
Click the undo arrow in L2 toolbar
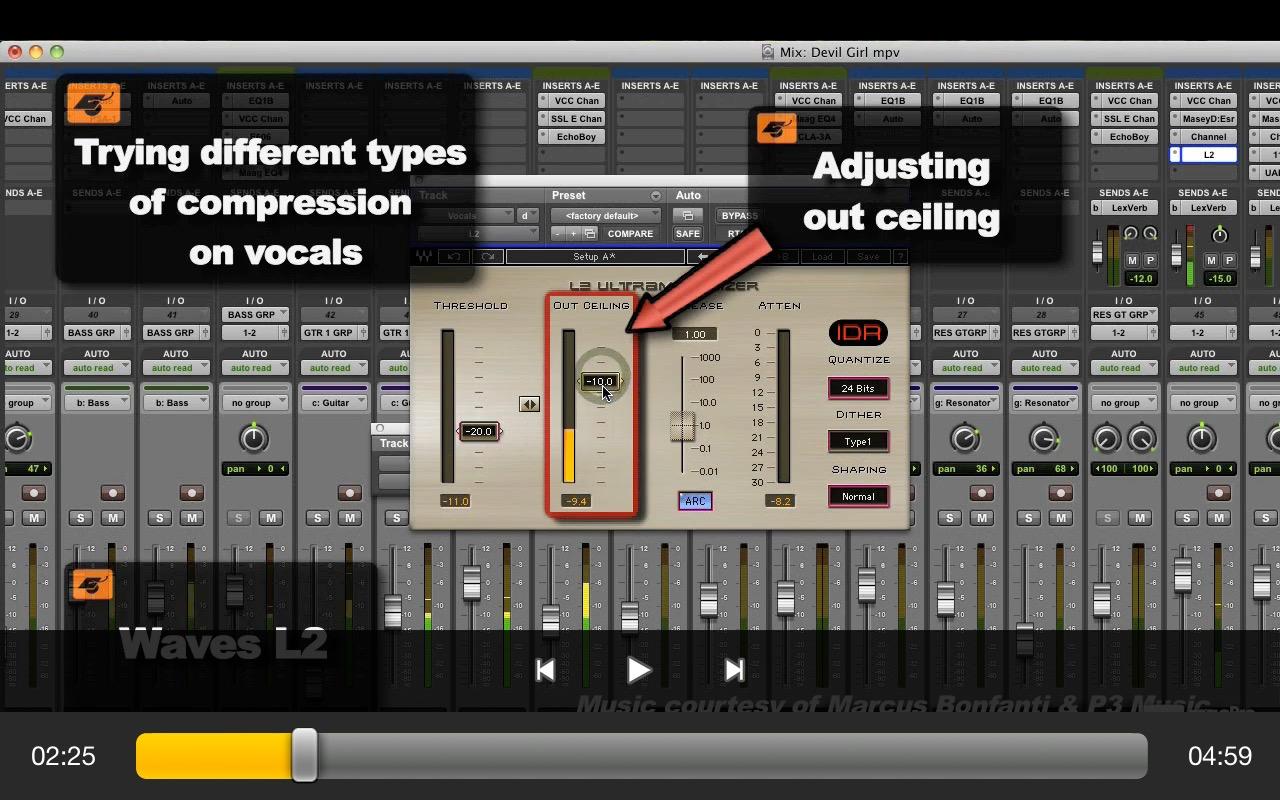point(453,257)
